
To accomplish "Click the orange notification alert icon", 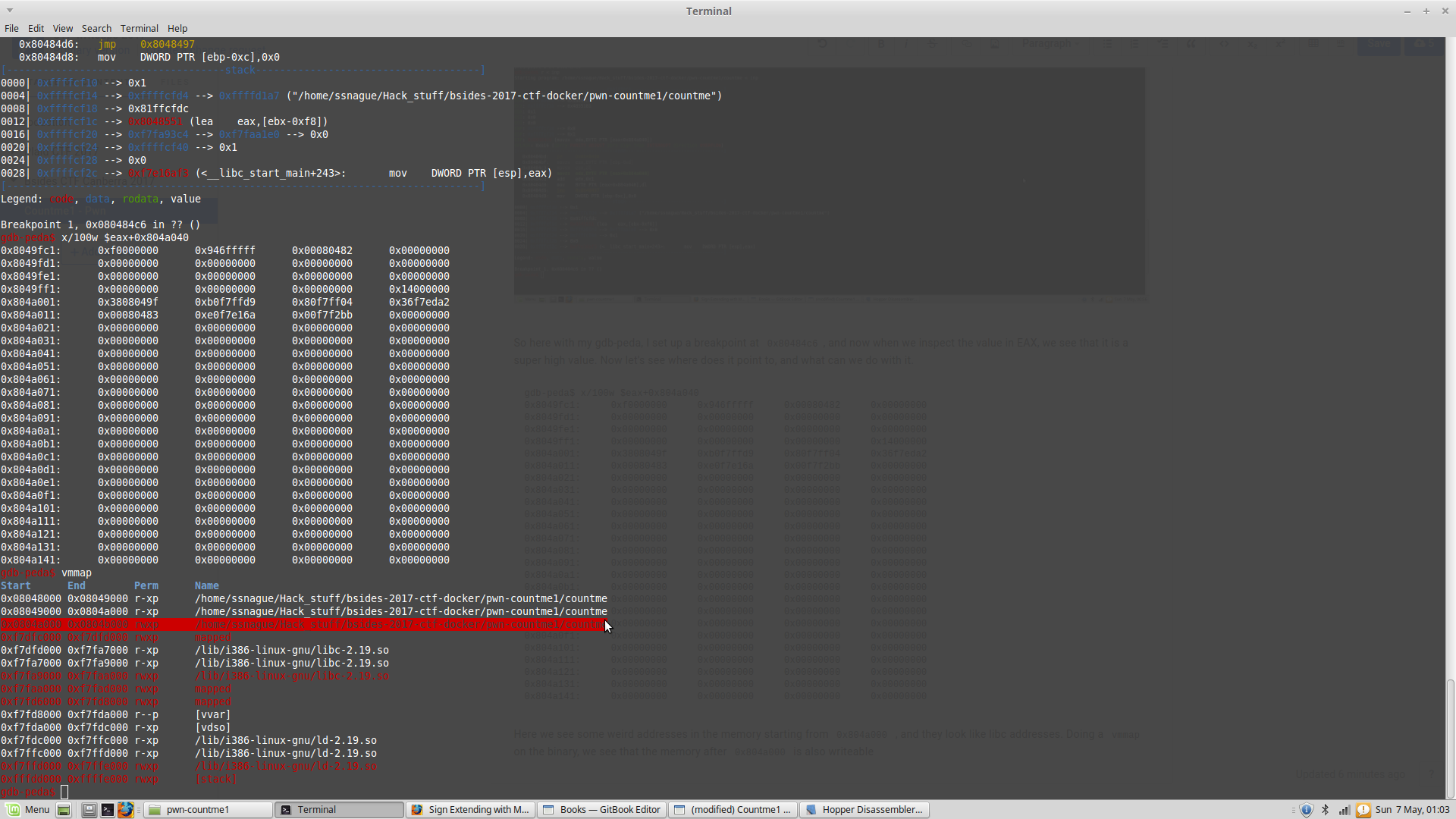I will [1363, 810].
